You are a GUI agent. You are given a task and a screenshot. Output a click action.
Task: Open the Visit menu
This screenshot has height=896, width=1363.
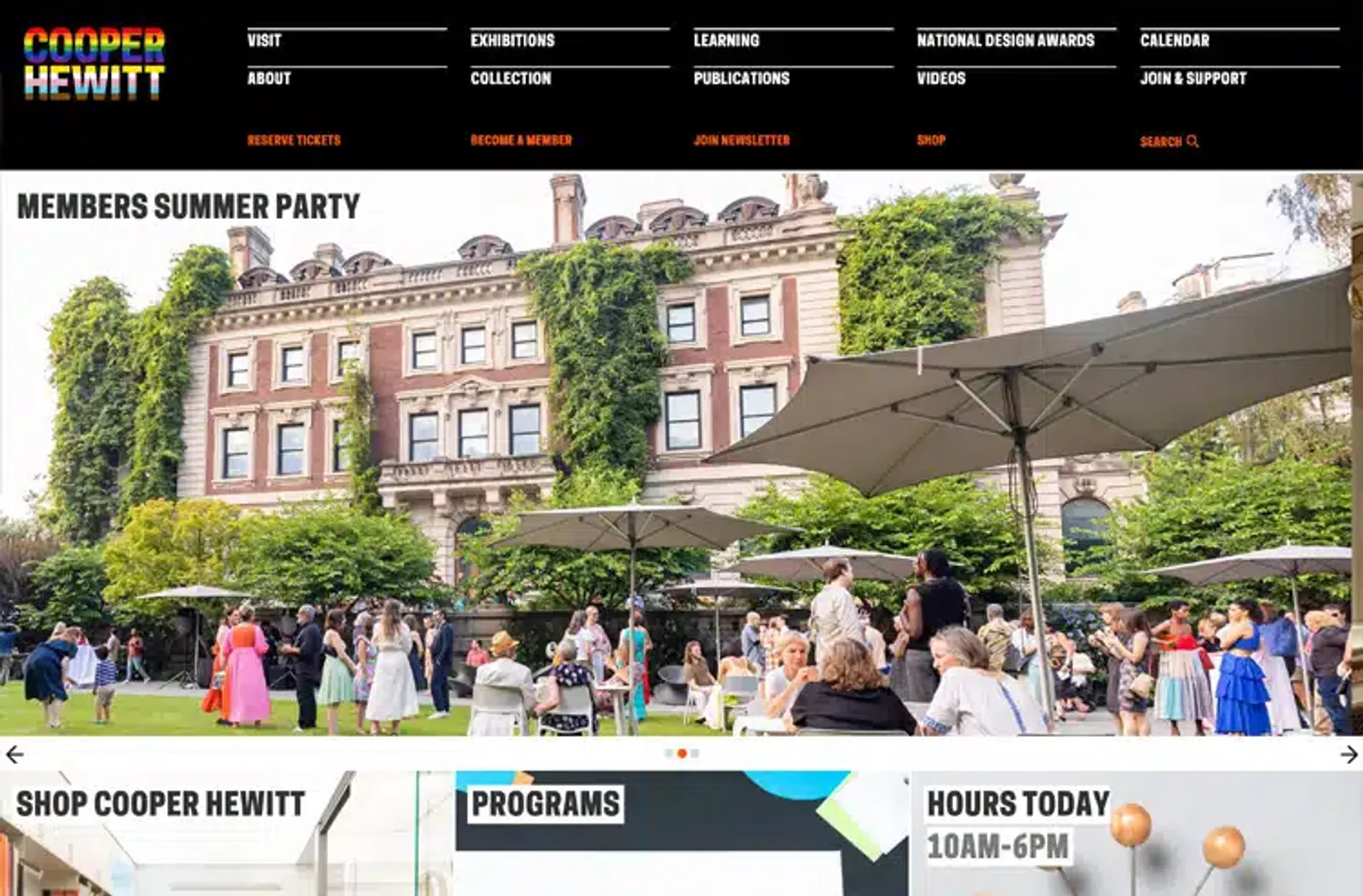pyautogui.click(x=264, y=40)
